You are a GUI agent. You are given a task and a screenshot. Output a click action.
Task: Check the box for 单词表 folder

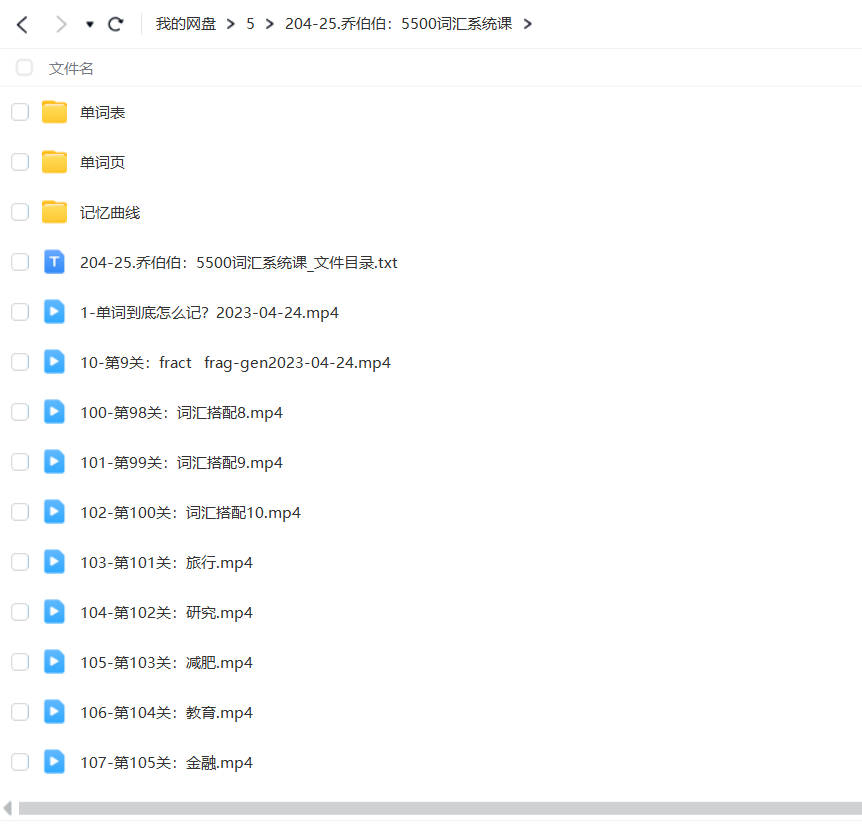(x=20, y=112)
